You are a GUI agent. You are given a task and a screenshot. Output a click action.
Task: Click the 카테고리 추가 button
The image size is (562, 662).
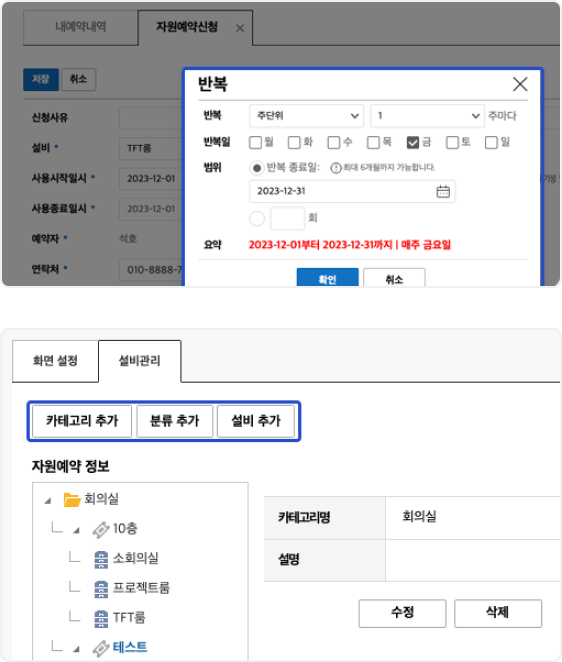(82, 421)
